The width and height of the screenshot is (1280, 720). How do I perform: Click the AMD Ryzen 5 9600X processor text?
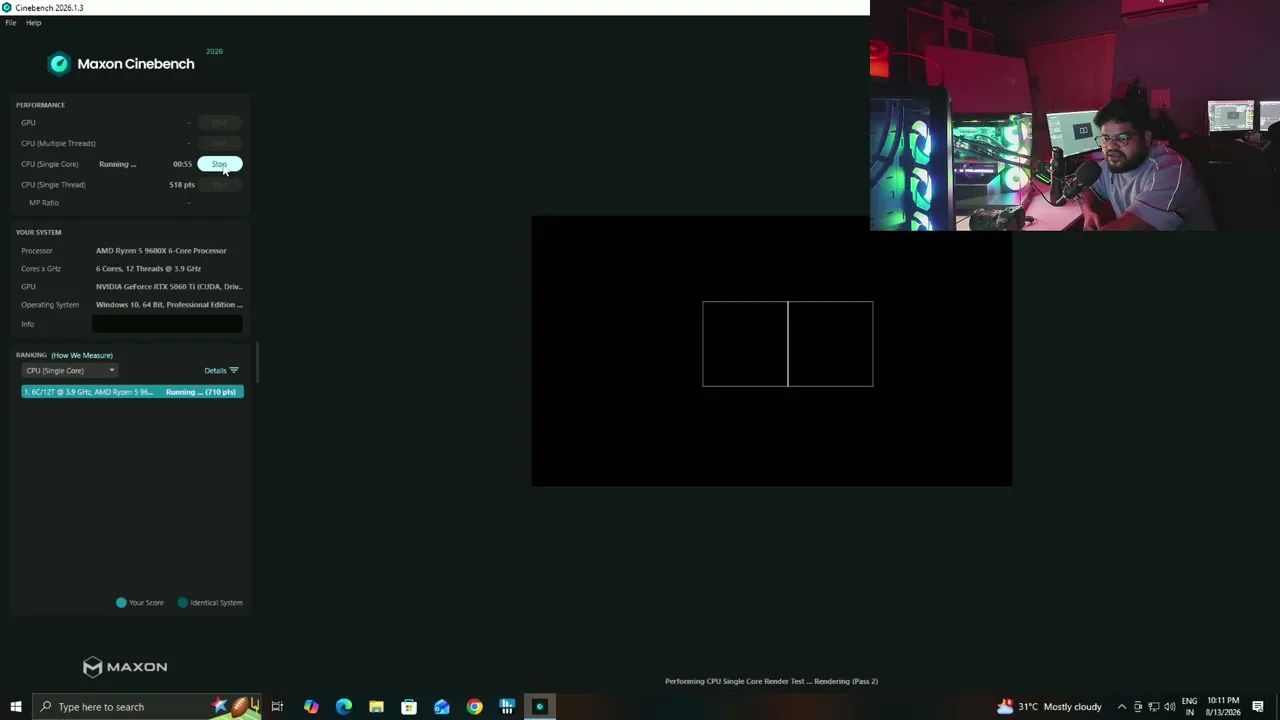161,251
